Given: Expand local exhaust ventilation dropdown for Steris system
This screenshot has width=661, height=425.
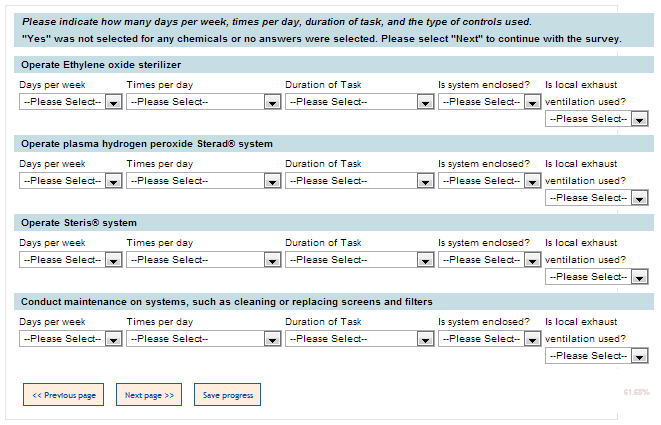Looking at the screenshot, I should [x=597, y=277].
